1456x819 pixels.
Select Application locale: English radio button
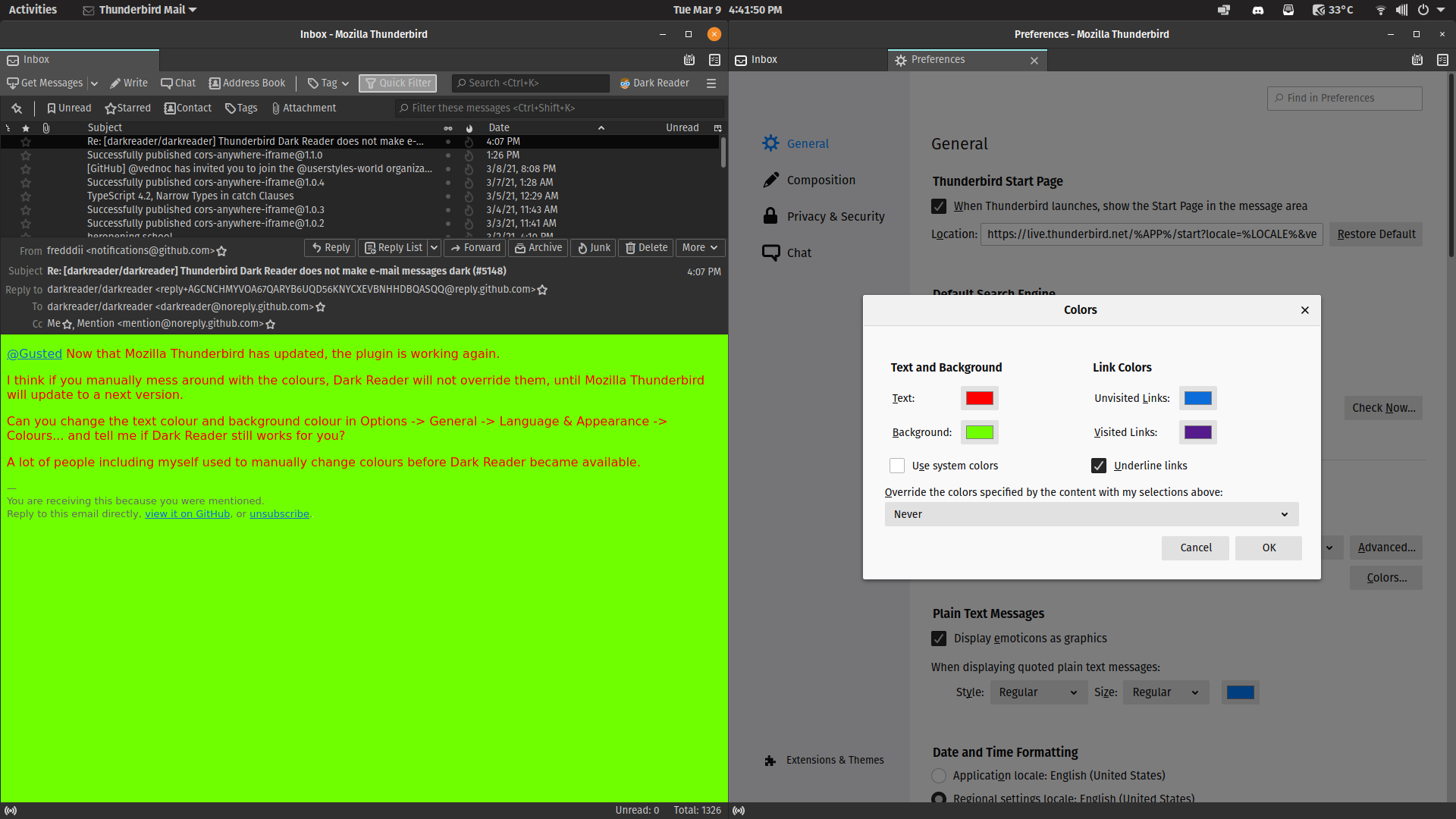(938, 776)
